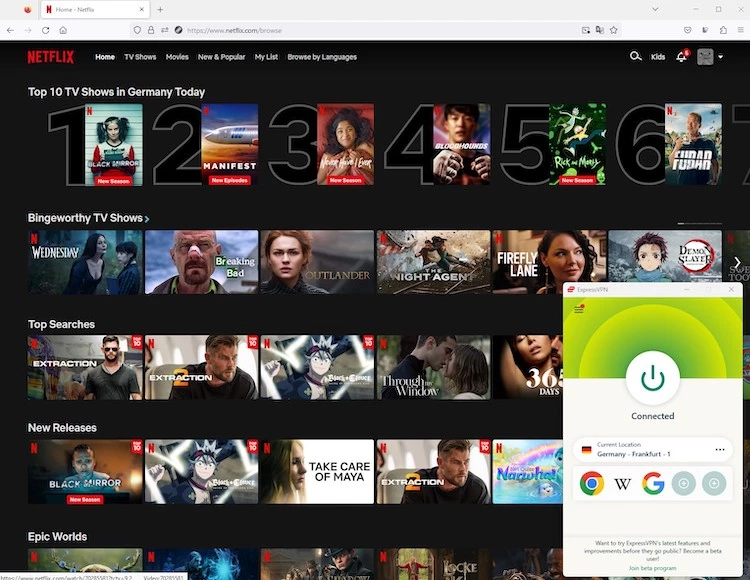This screenshot has width=750, height=580.
Task: Open Rick and Morty poster
Action: click(x=577, y=144)
